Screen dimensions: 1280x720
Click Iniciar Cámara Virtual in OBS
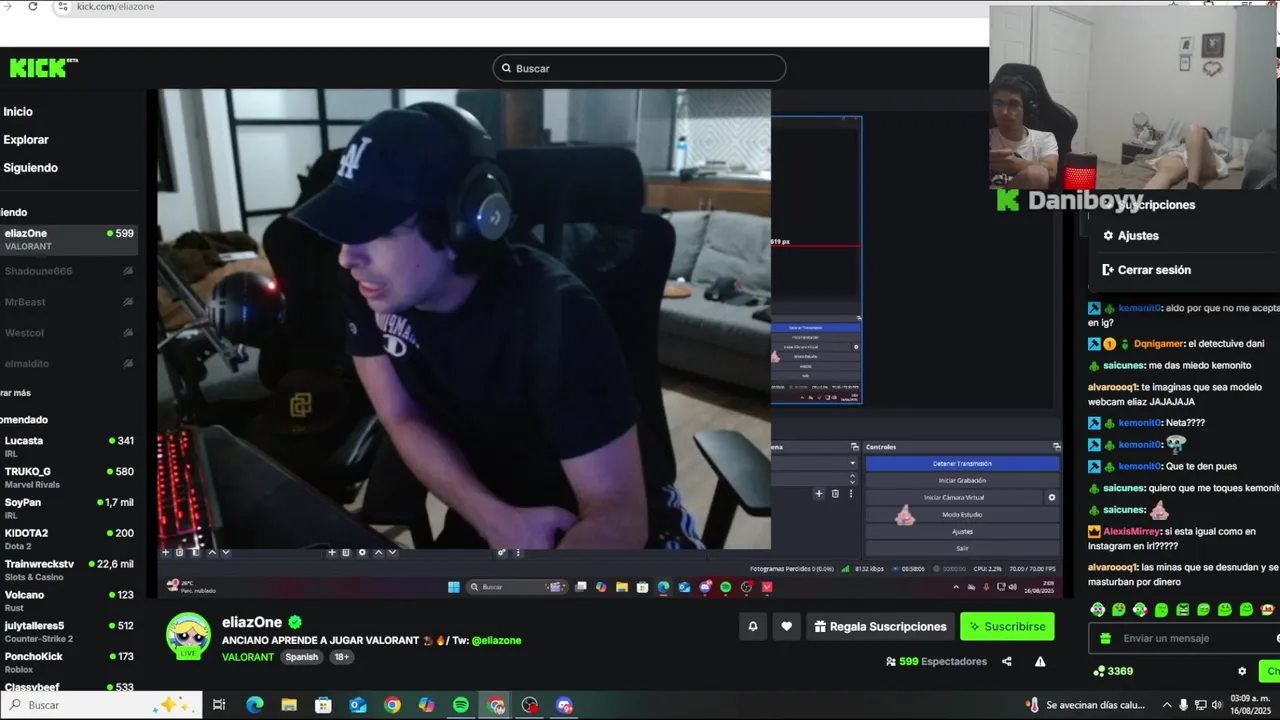(x=954, y=497)
